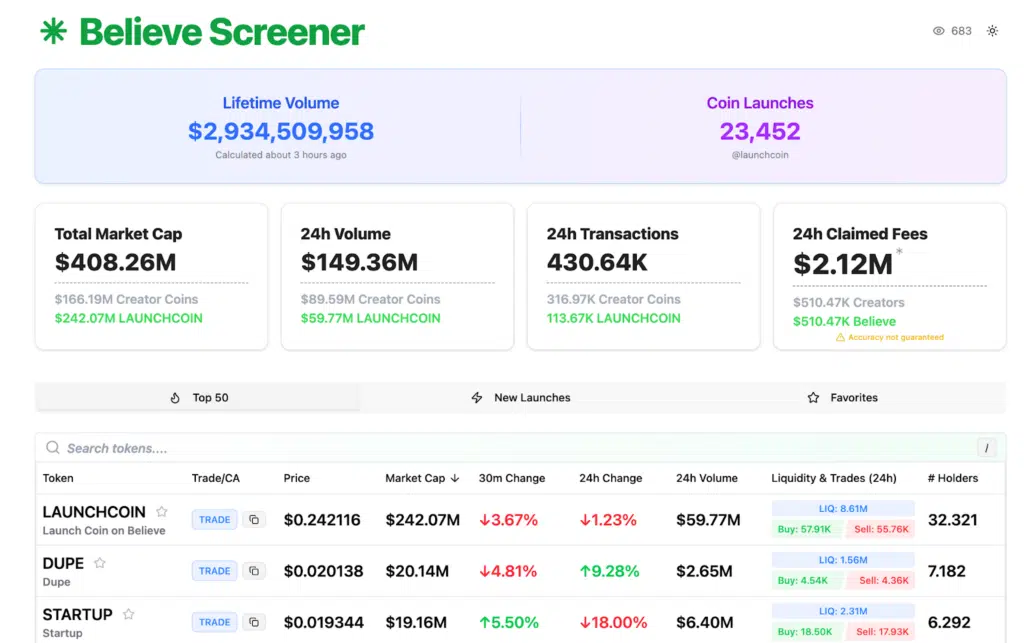This screenshot has height=643, width=1024.
Task: Click the green asterisk Believe logo
Action: tap(54, 31)
